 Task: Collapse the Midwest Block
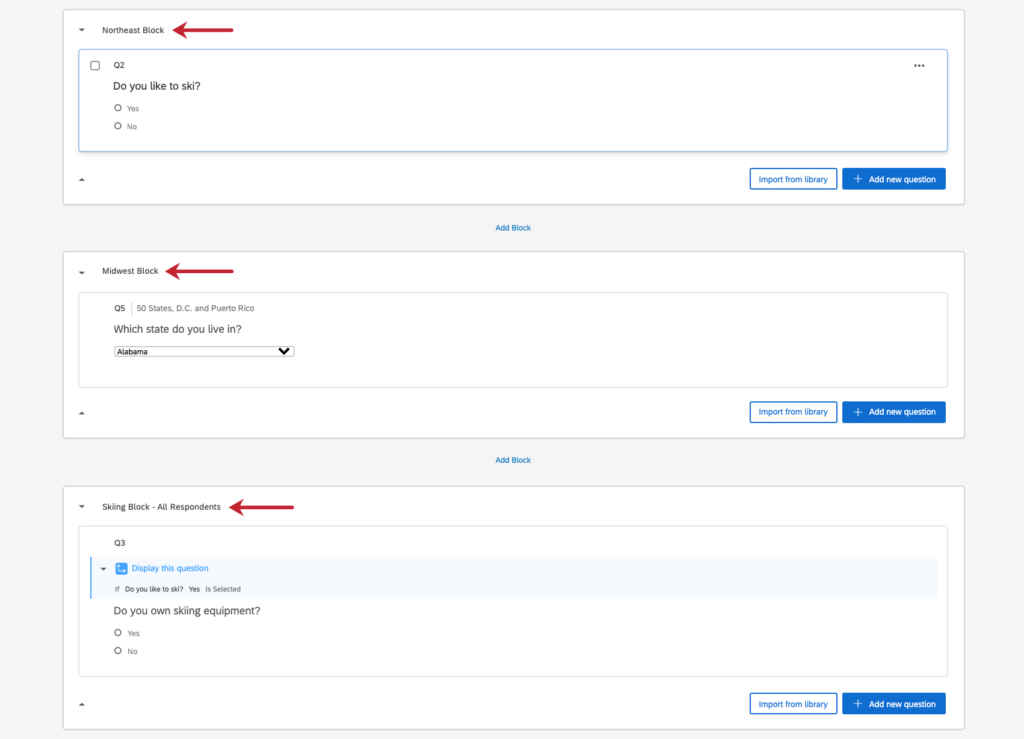click(81, 271)
